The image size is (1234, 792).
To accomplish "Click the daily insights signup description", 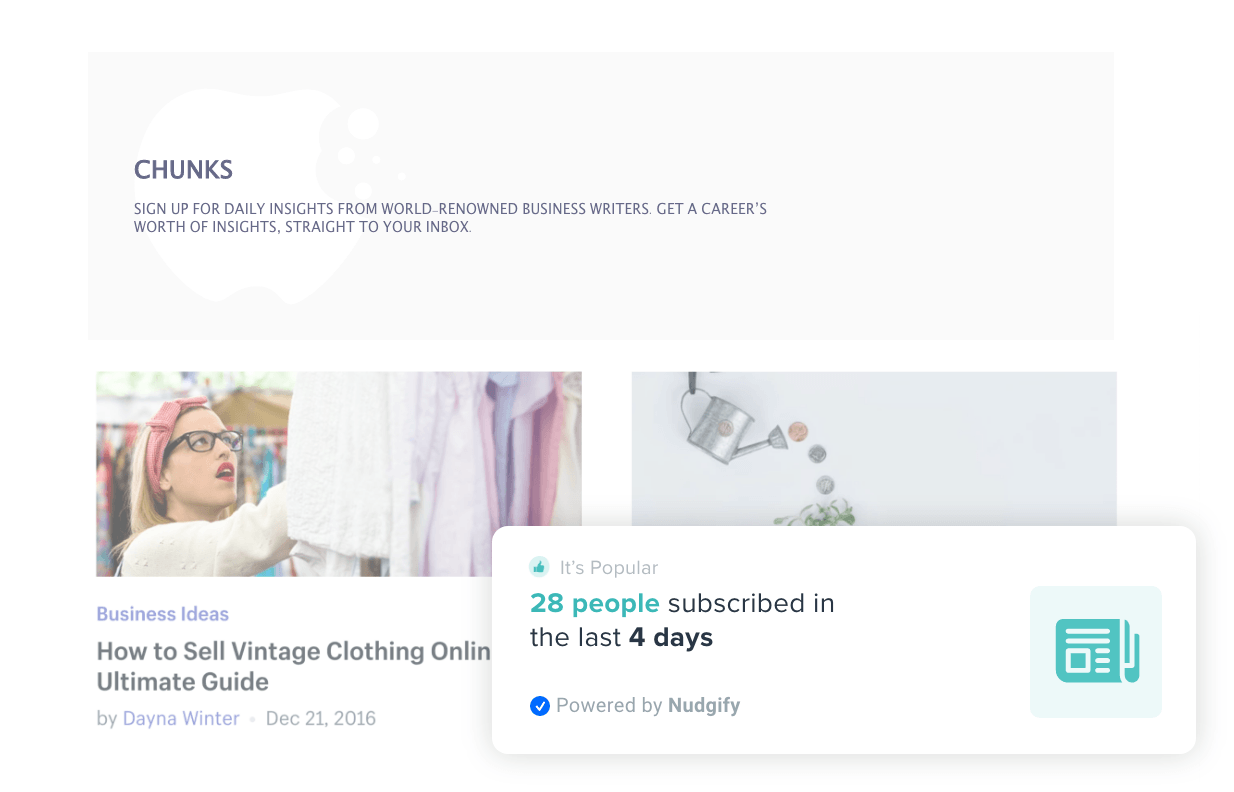I will click(450, 218).
